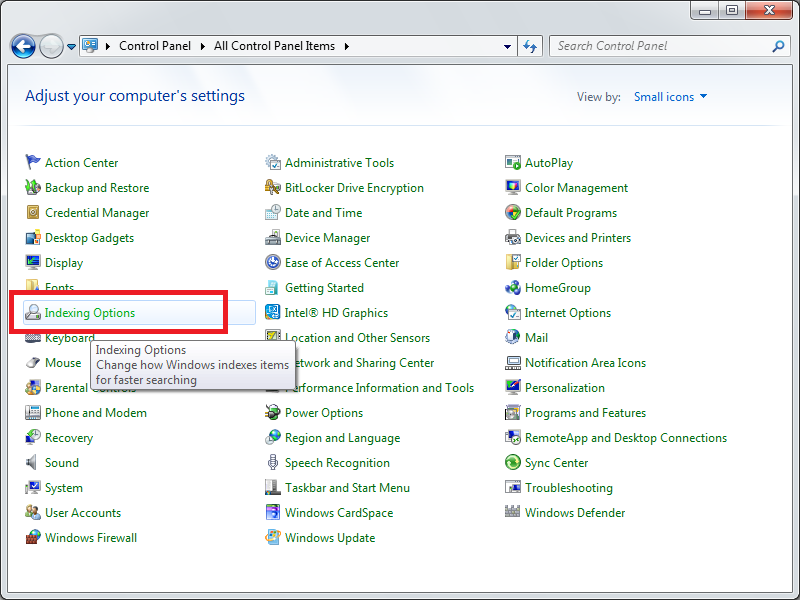Open the Color Management link

pos(577,188)
